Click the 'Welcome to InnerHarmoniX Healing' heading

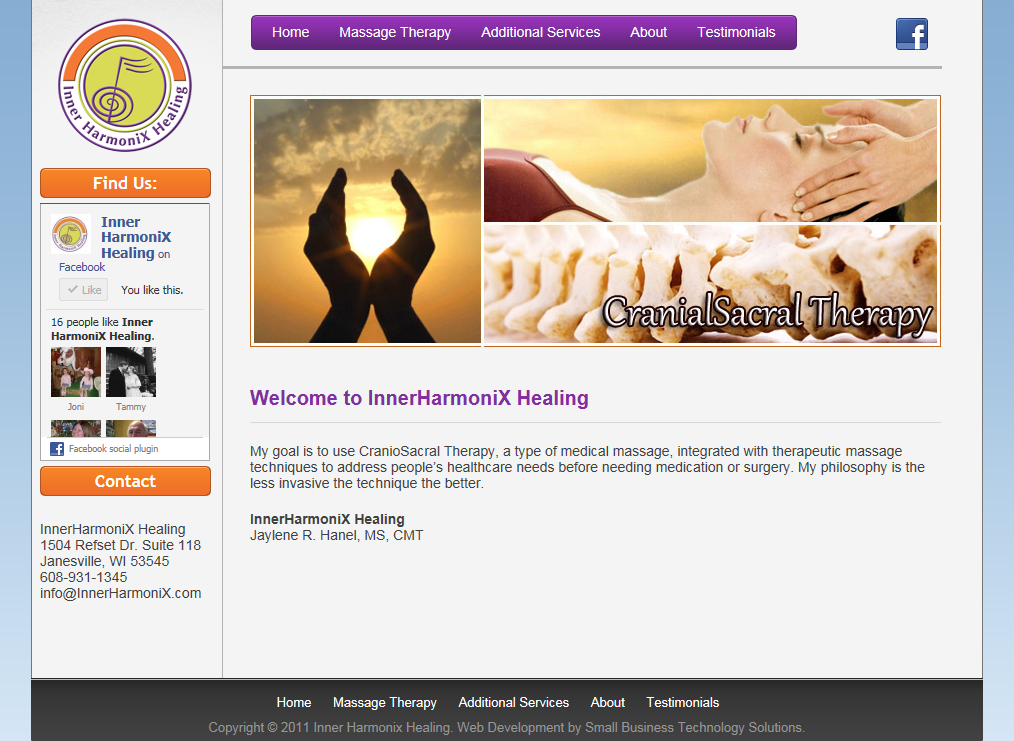419,398
